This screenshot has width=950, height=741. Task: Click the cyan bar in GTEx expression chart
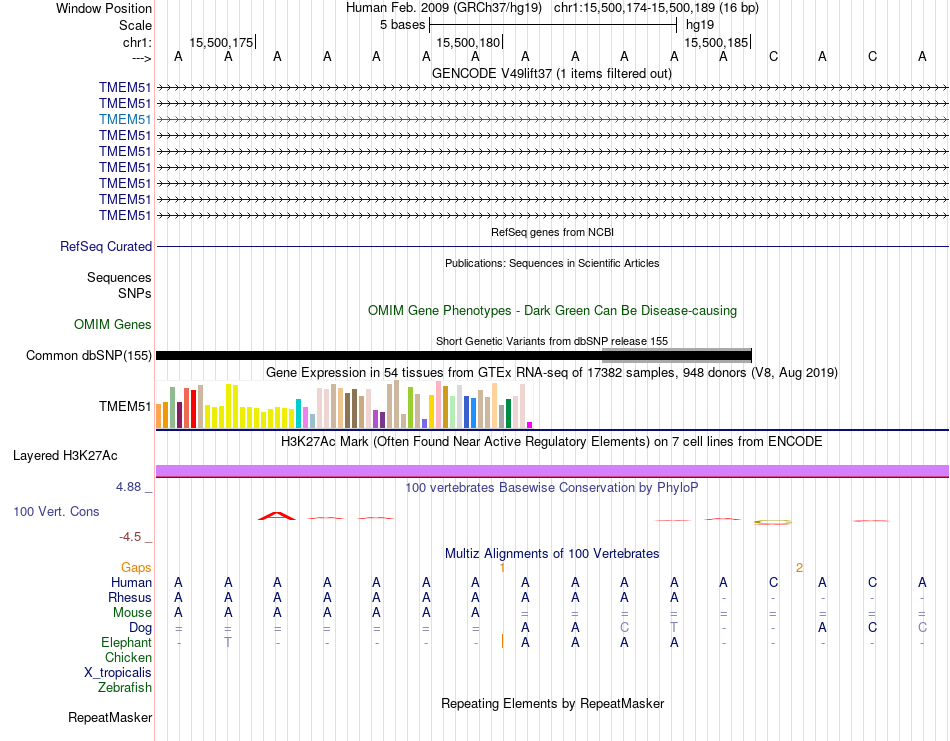click(x=298, y=414)
